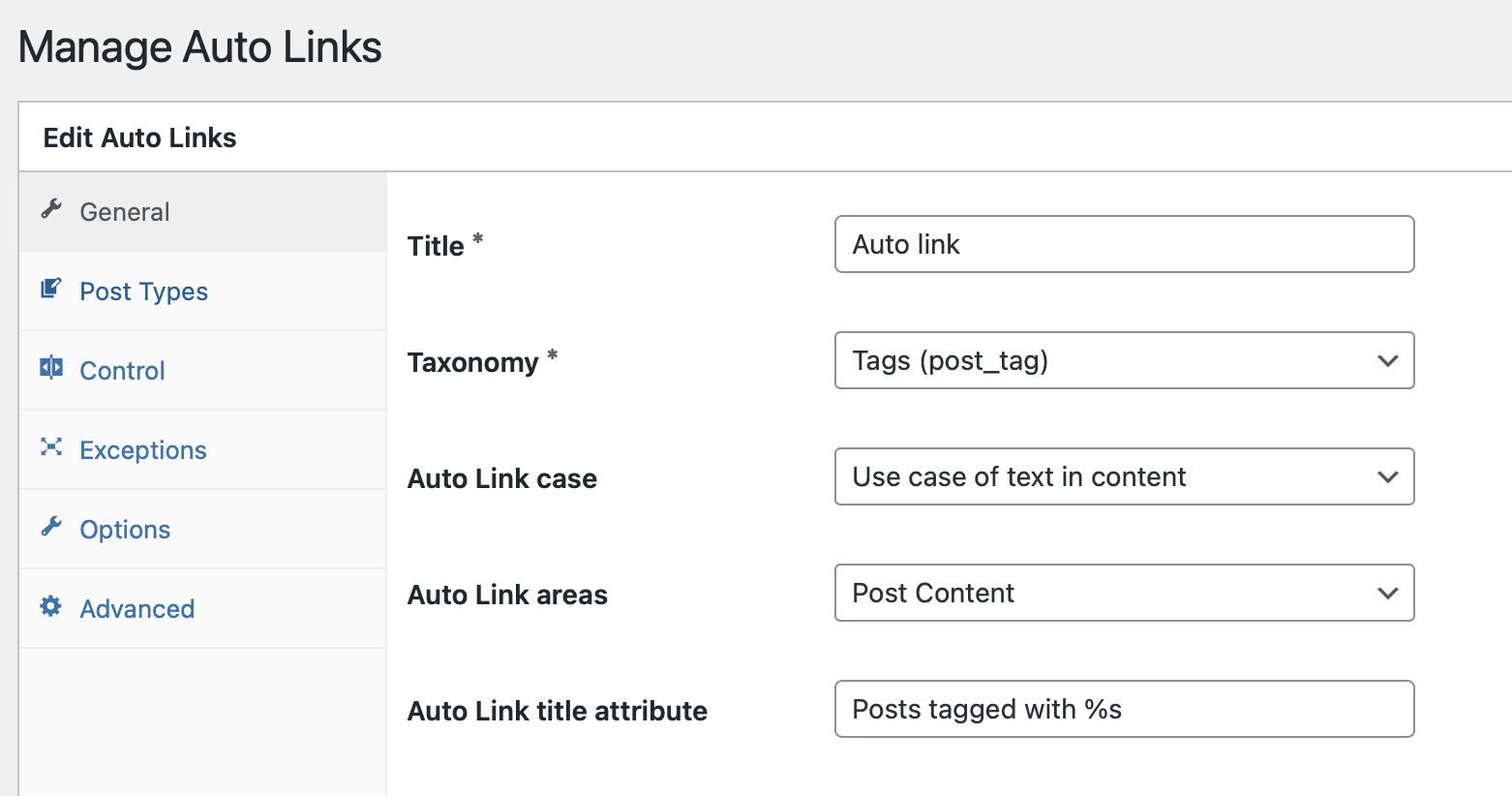
Task: Click the Auto Link title attribute field
Action: click(1124, 709)
